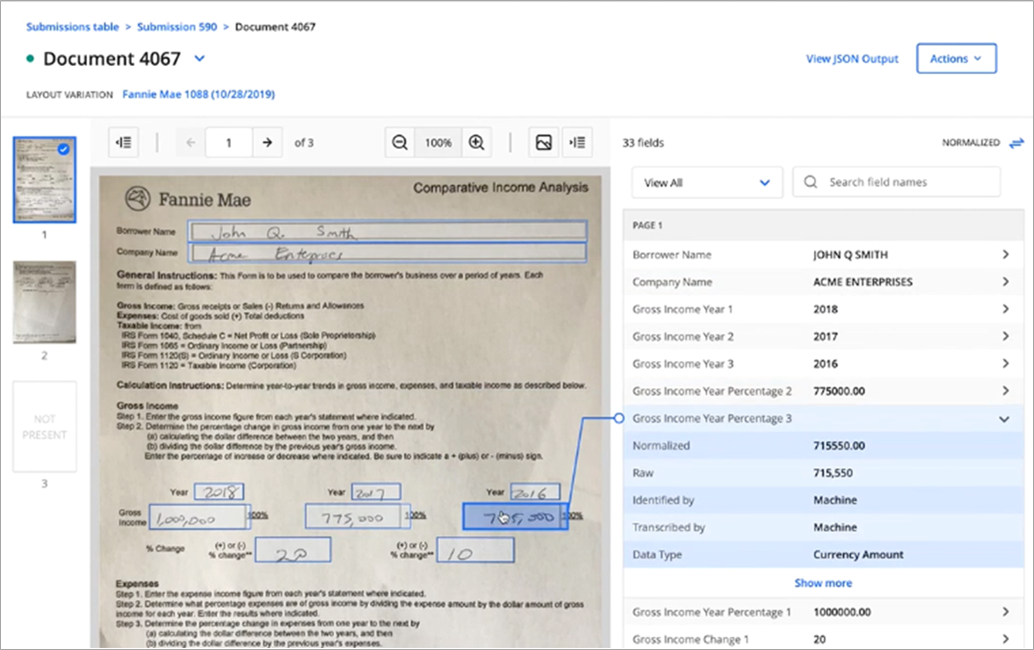Click the Normalized value 715550.00
Screen dimensions: 1034x650
pyautogui.click(x=839, y=446)
